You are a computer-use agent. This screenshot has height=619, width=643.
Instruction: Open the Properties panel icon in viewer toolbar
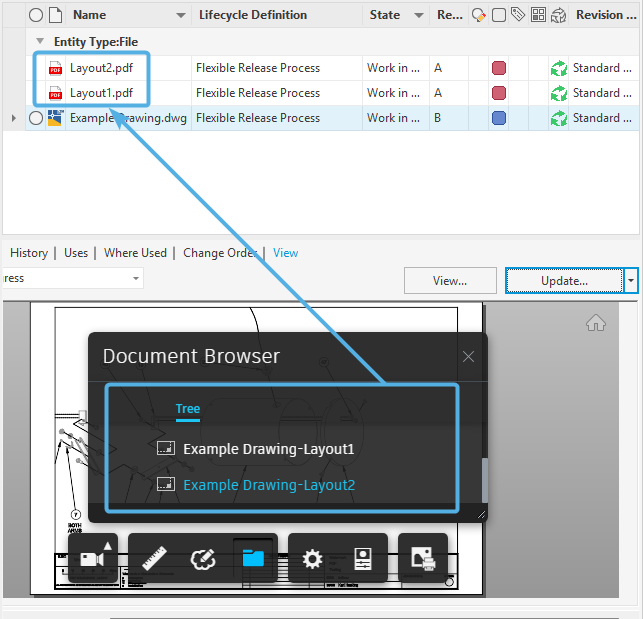[x=363, y=559]
